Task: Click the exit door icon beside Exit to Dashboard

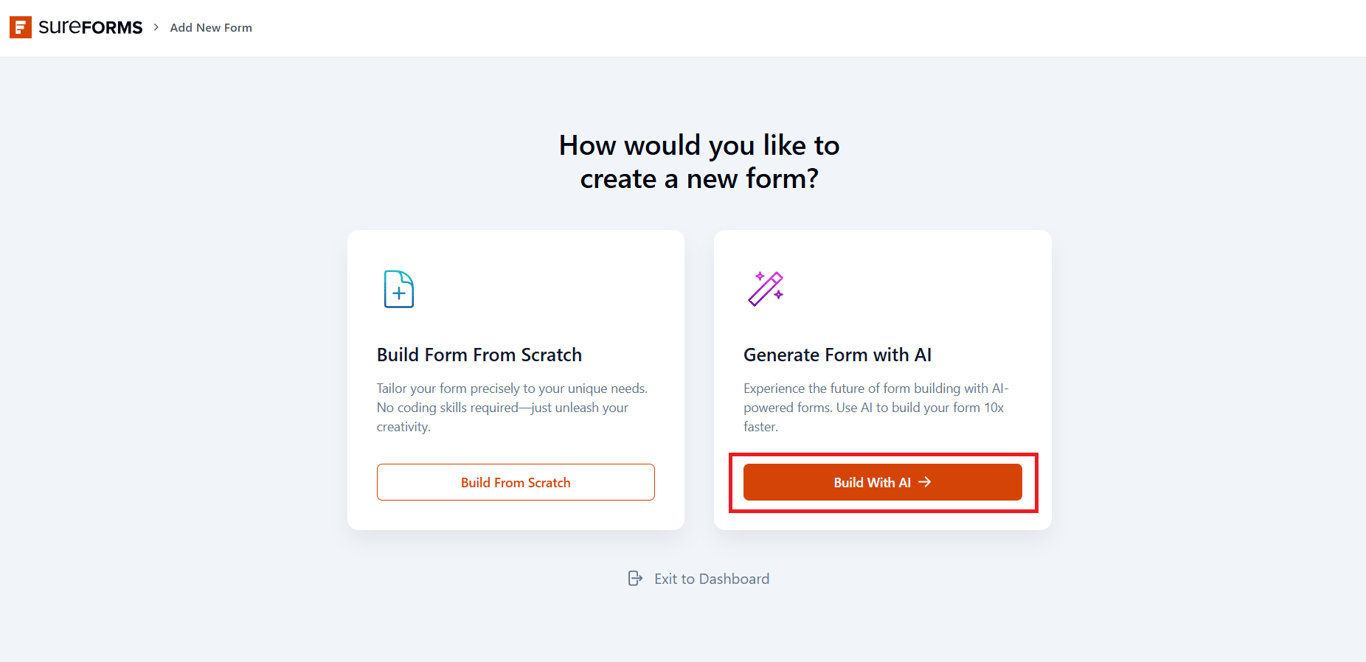Action: (635, 578)
